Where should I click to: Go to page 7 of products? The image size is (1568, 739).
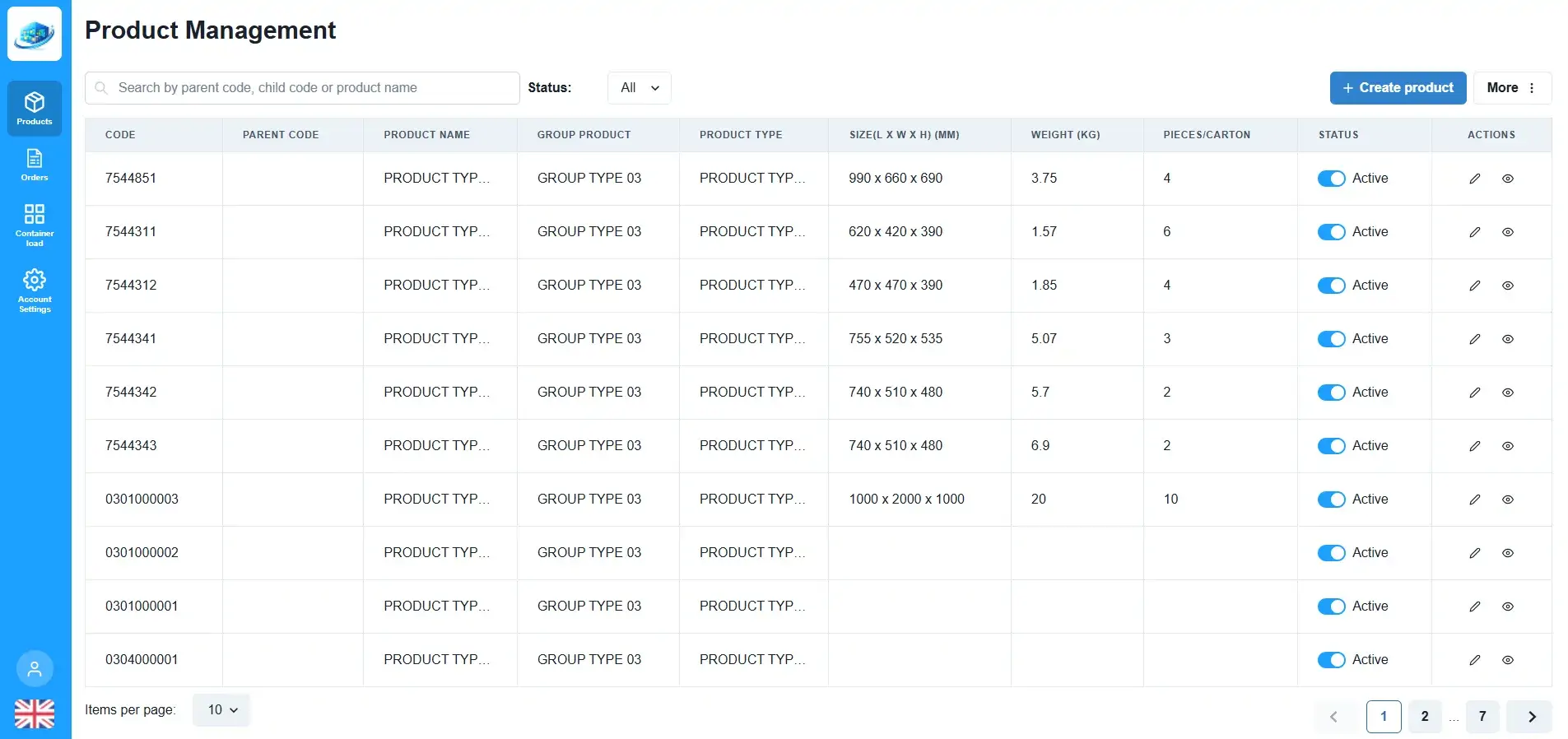[1482, 717]
